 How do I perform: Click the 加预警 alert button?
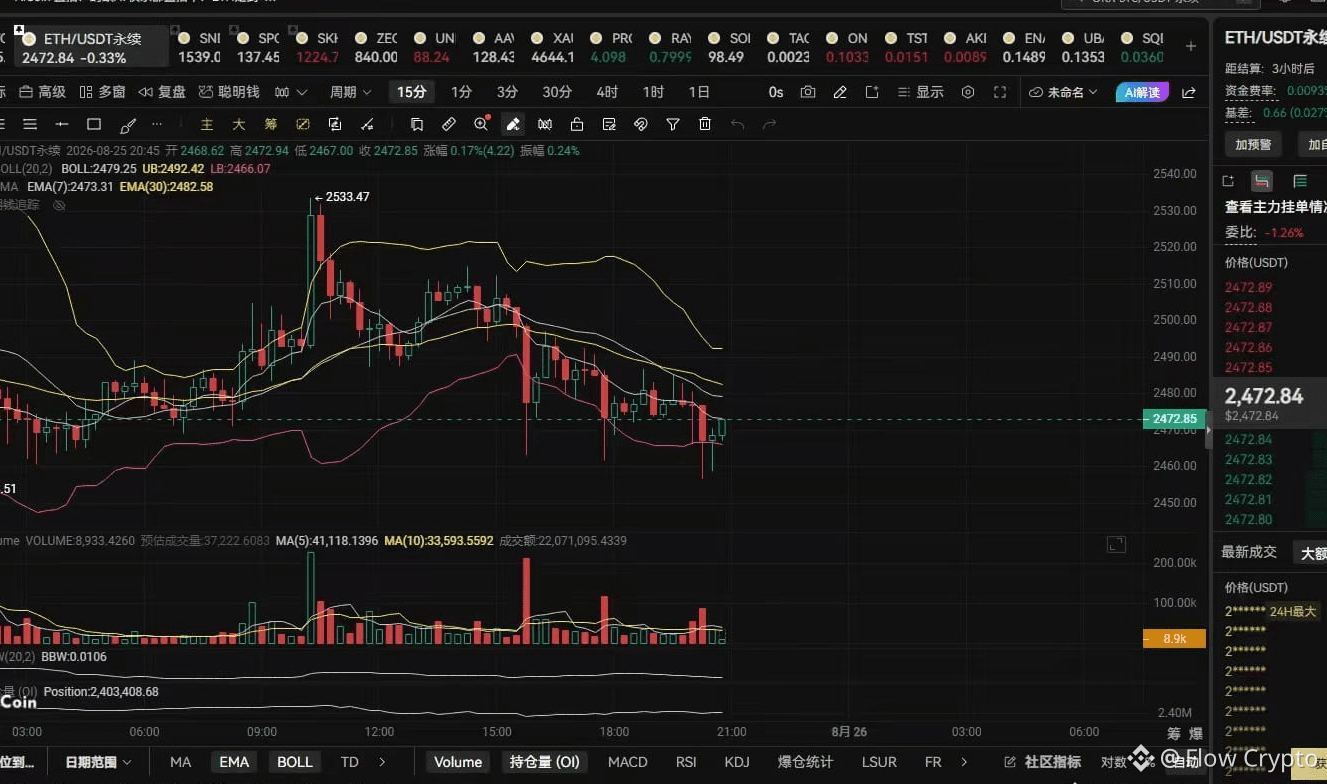pyautogui.click(x=1253, y=145)
